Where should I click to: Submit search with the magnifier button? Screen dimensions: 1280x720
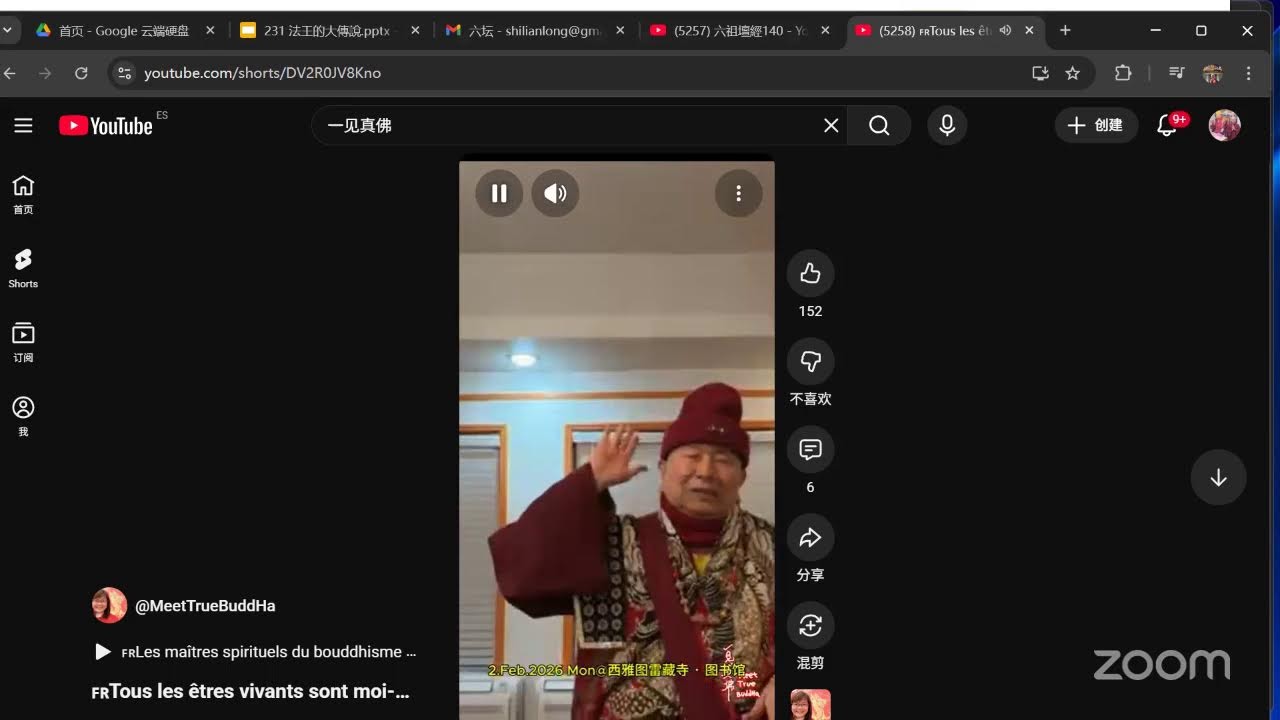(879, 125)
